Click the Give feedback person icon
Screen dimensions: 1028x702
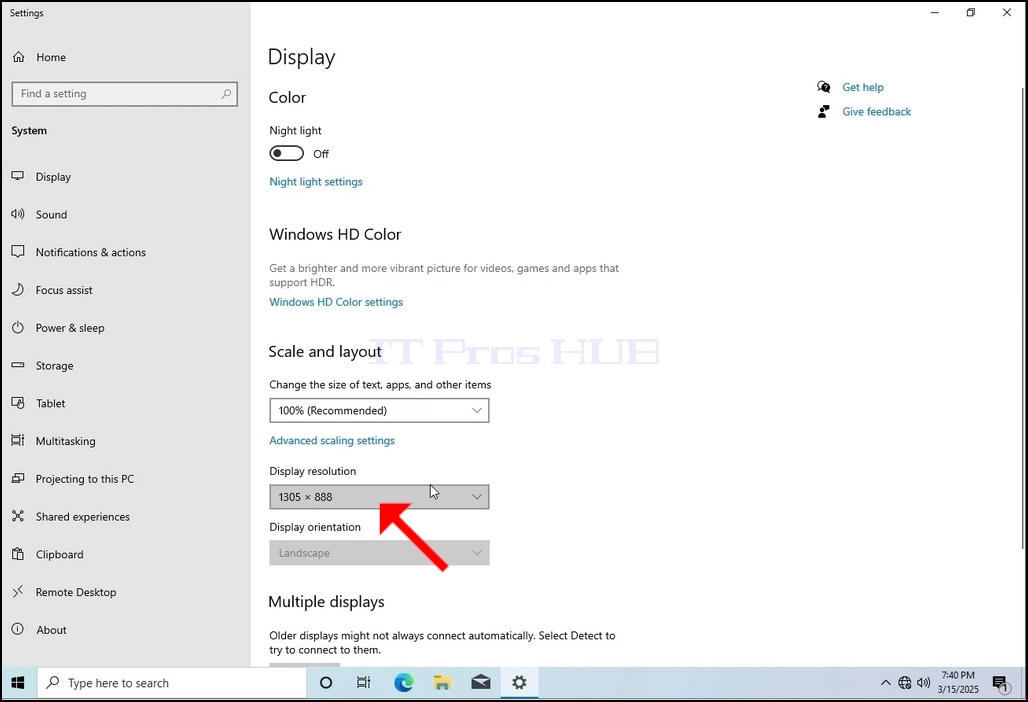click(823, 111)
